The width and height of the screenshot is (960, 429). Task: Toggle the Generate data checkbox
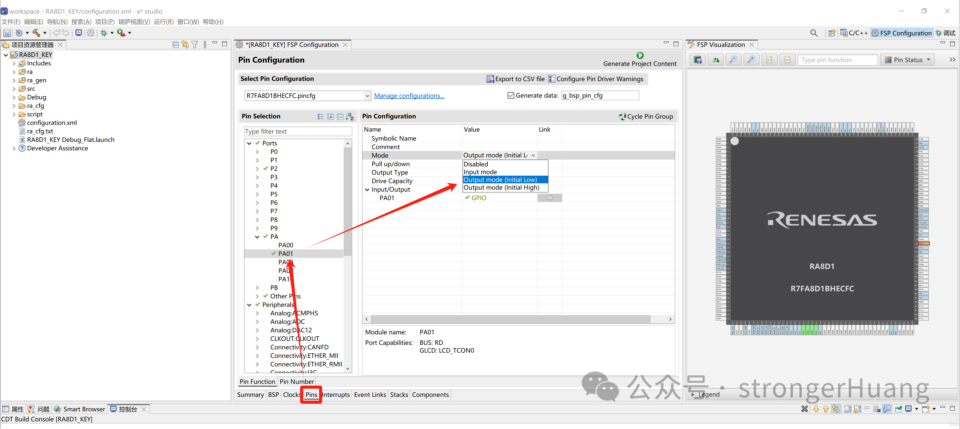coord(511,95)
